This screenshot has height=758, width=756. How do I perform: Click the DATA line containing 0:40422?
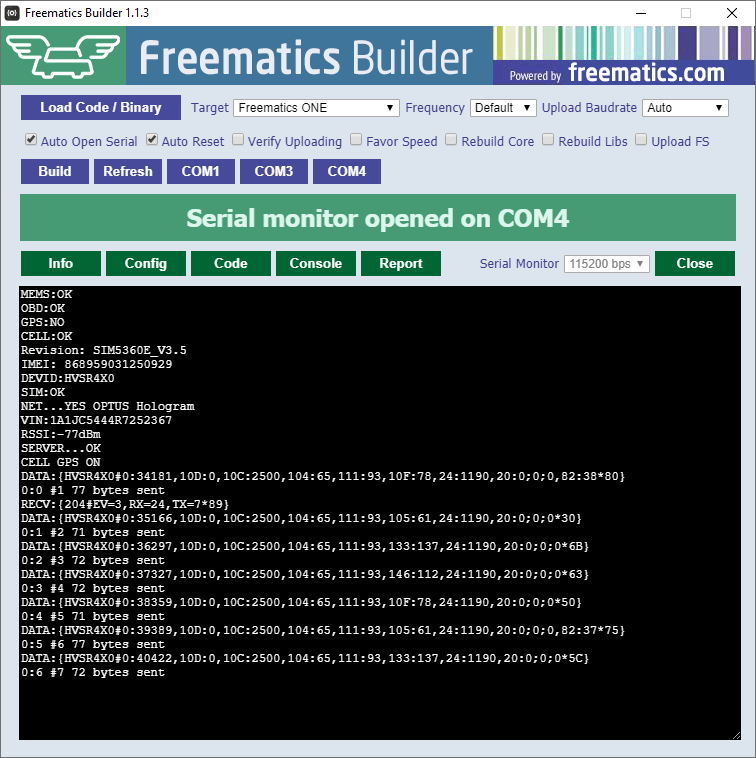pos(305,658)
